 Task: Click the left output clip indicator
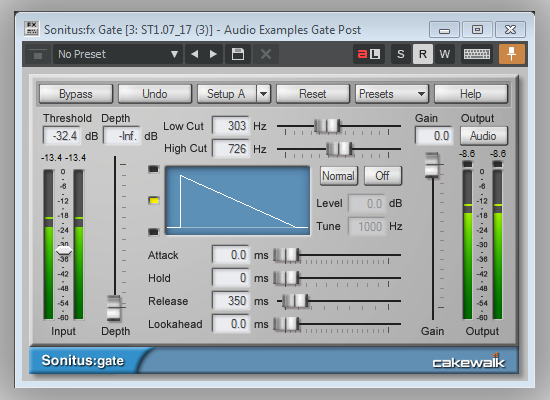(x=468, y=164)
